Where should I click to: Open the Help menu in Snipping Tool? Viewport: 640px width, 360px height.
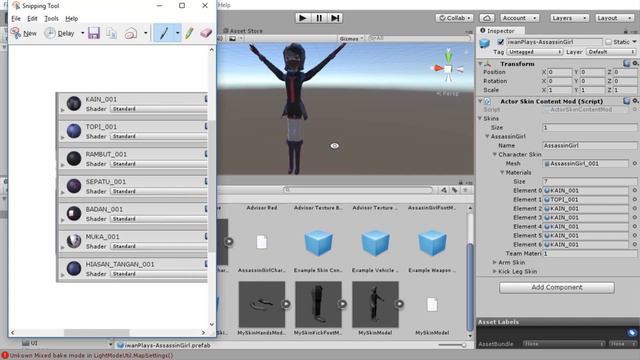[x=71, y=18]
